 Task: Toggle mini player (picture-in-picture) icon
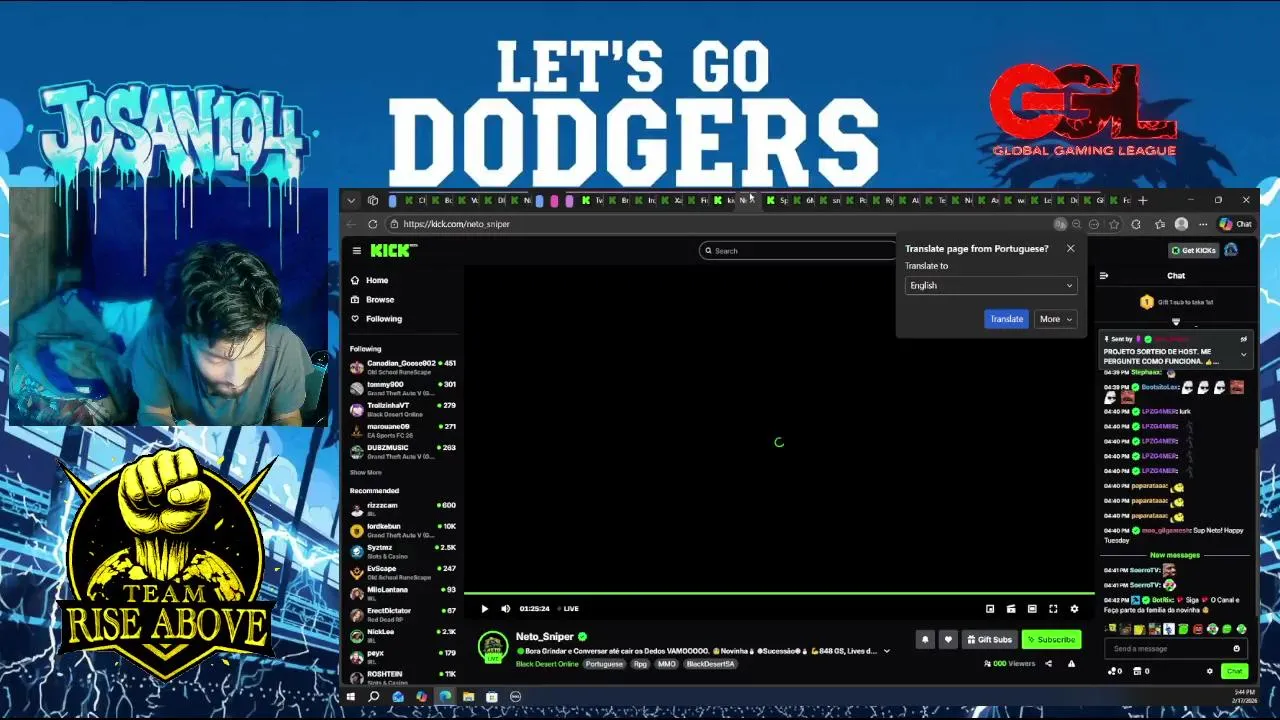pos(990,608)
